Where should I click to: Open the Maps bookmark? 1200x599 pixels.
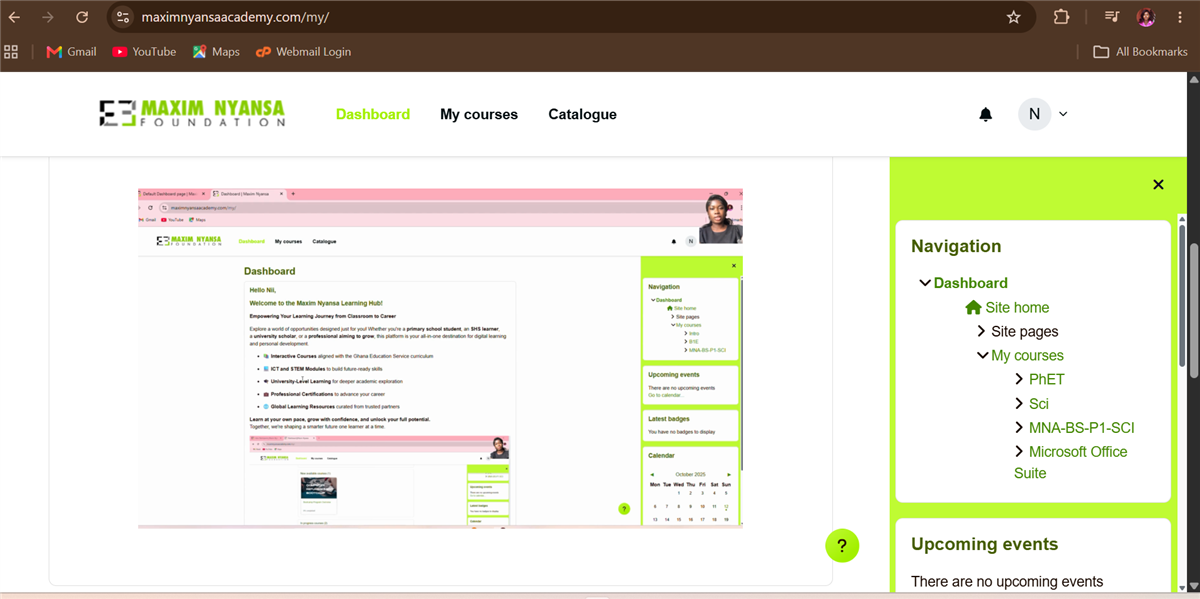(x=216, y=52)
